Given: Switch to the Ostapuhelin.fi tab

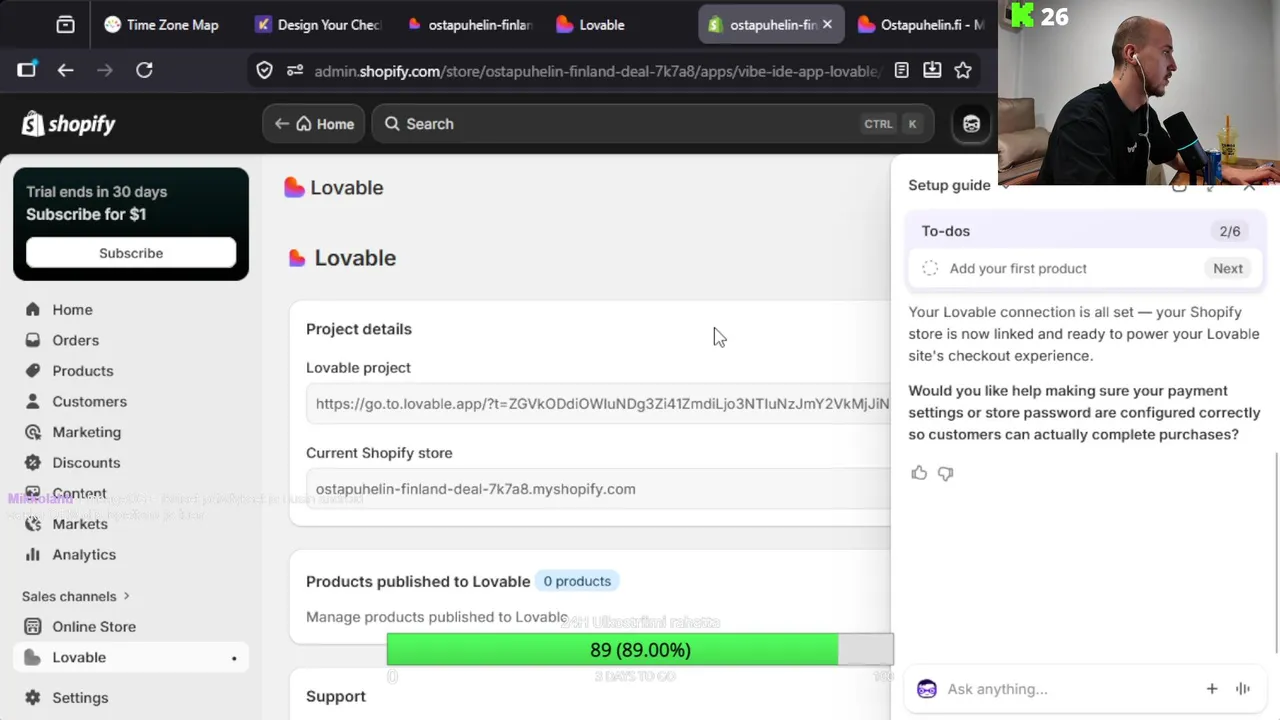Looking at the screenshot, I should pyautogui.click(x=920, y=25).
